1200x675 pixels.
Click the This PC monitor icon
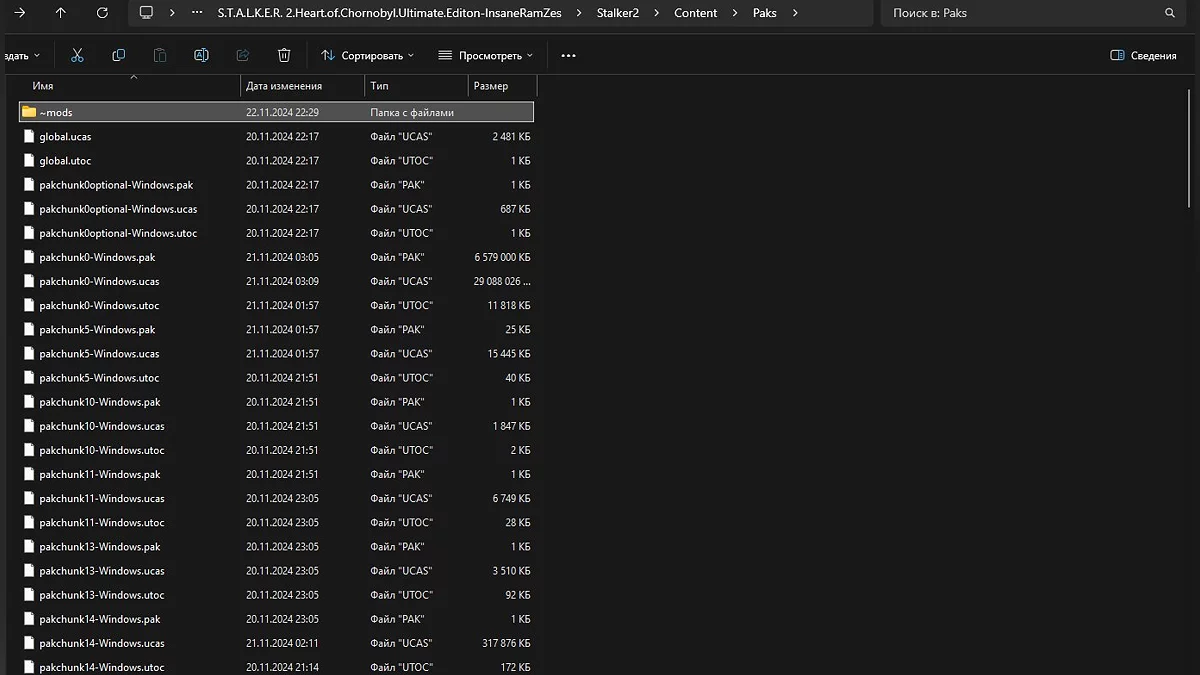[x=147, y=13]
